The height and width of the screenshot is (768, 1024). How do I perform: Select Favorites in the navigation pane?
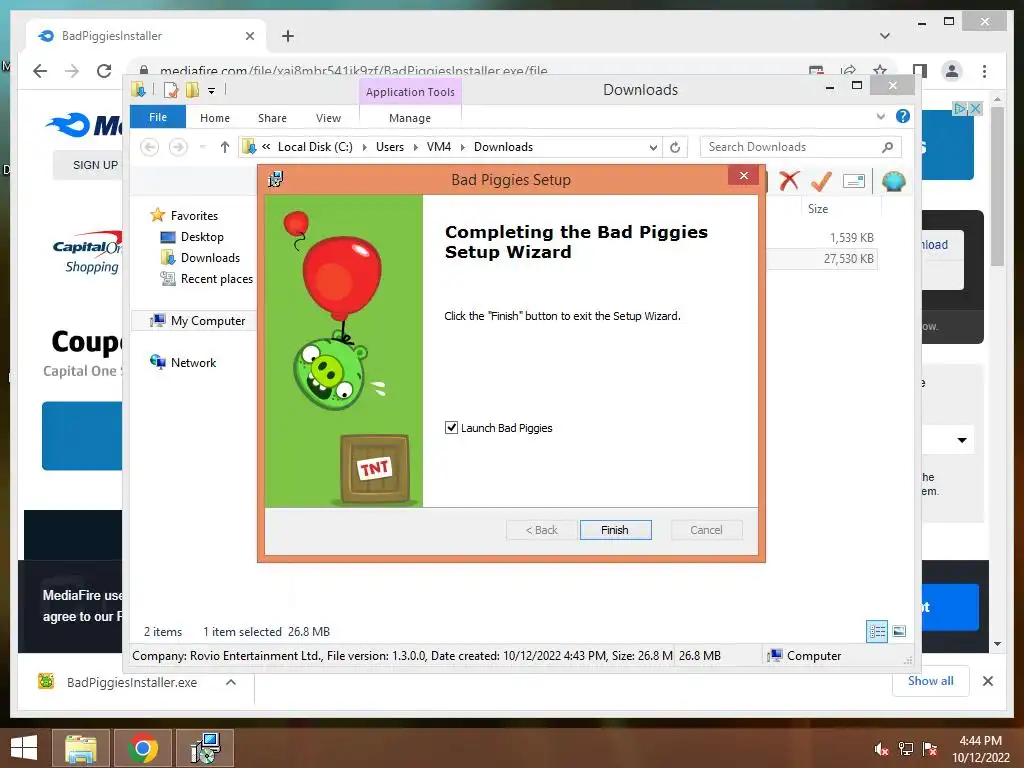[194, 216]
